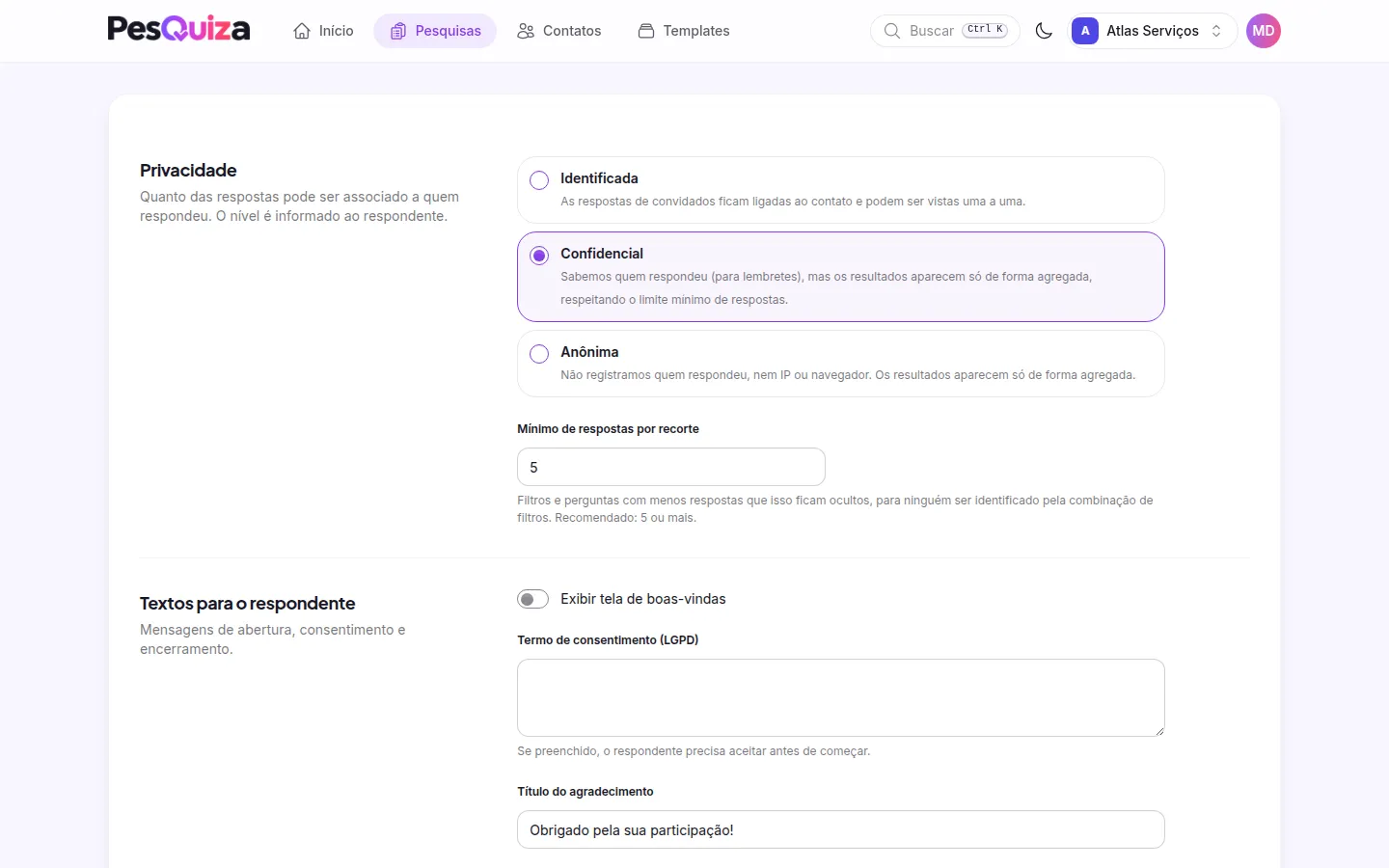Go to the Pesquisas tab

435,31
